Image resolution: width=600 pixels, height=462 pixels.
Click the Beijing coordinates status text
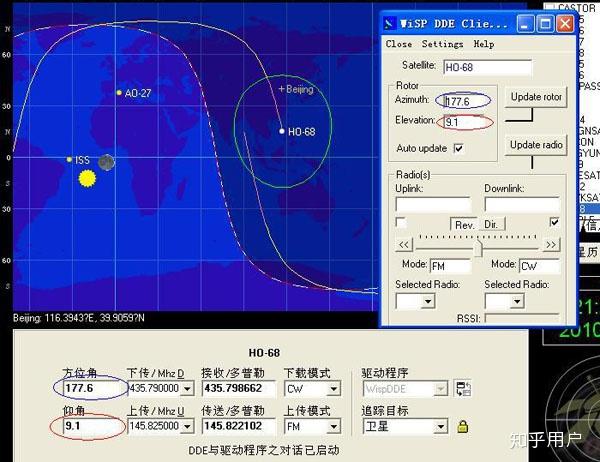tap(79, 318)
